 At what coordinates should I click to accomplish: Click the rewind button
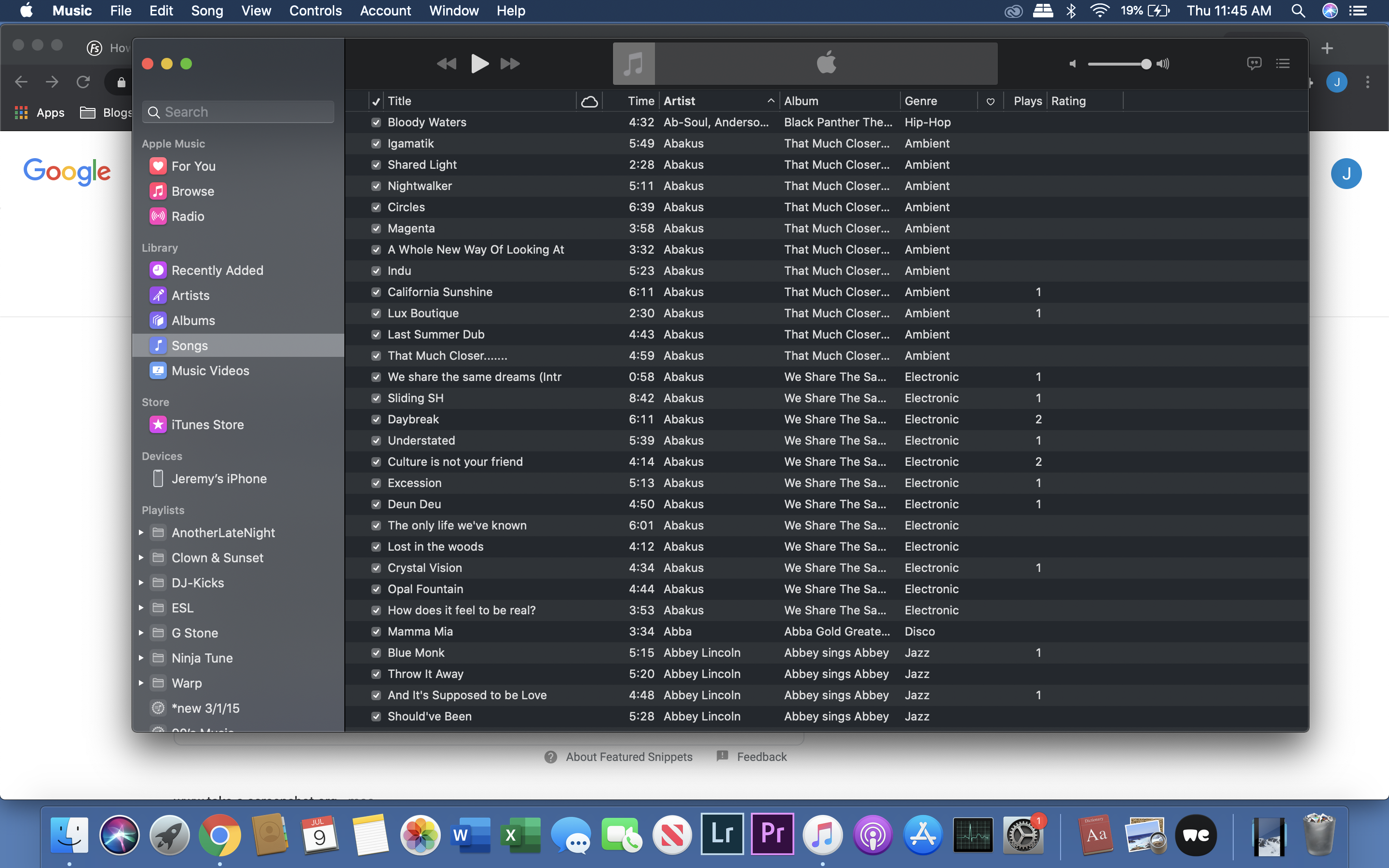447,64
